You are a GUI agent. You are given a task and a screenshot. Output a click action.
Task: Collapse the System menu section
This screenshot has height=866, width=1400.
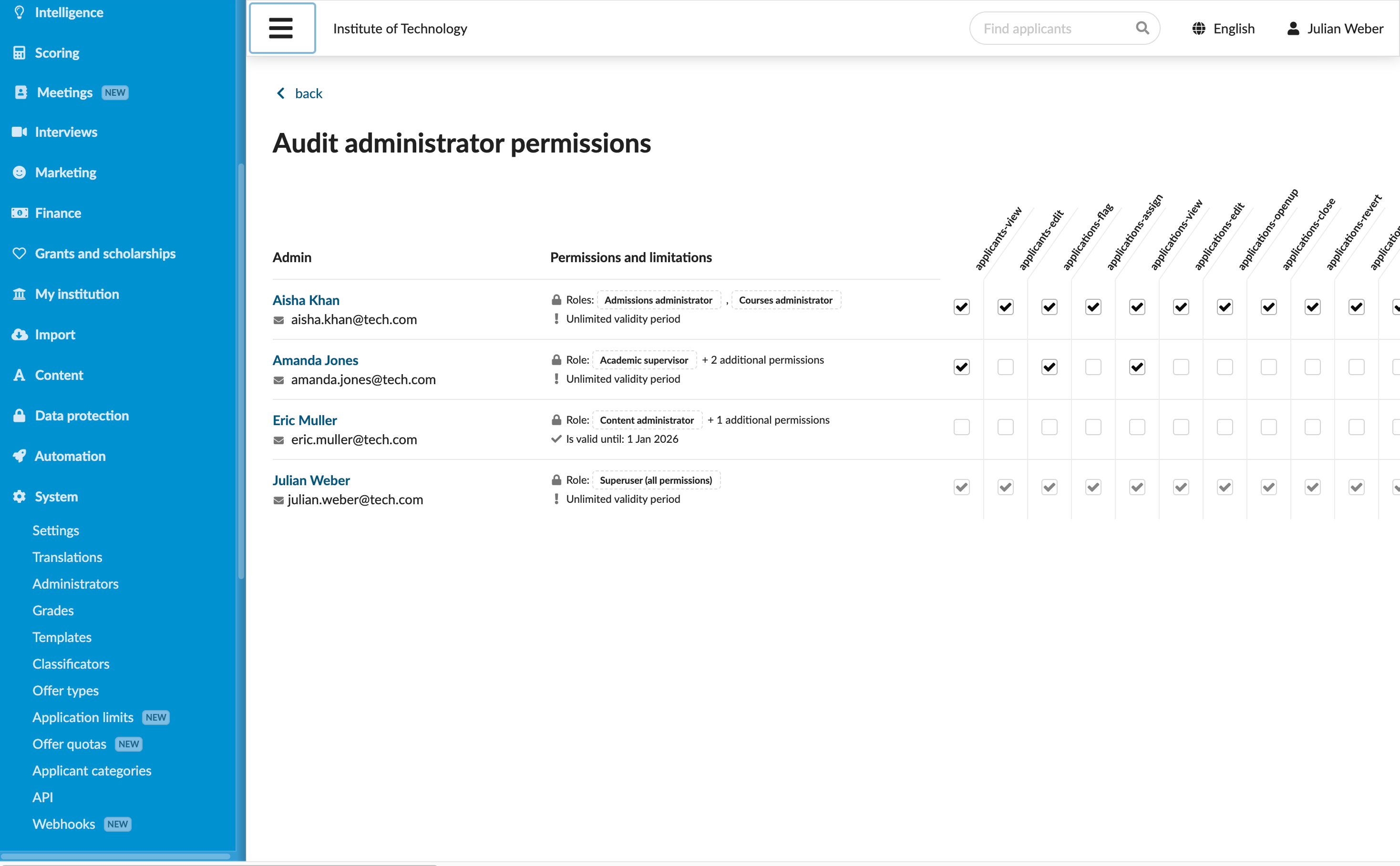[56, 497]
